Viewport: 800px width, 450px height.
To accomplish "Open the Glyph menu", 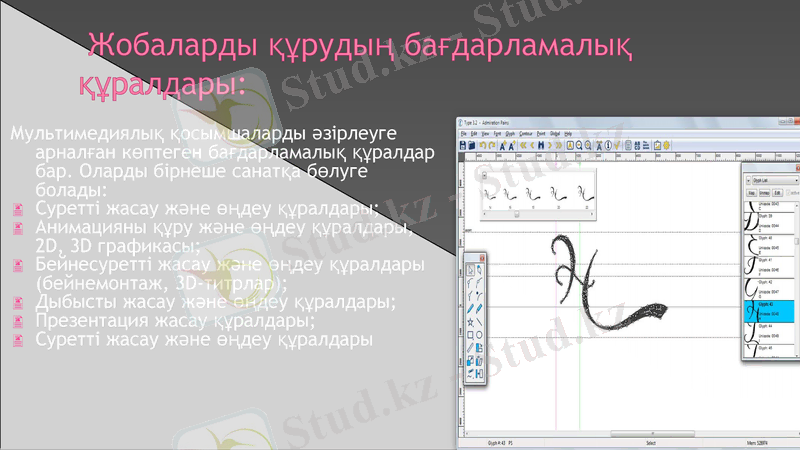I will [510, 134].
